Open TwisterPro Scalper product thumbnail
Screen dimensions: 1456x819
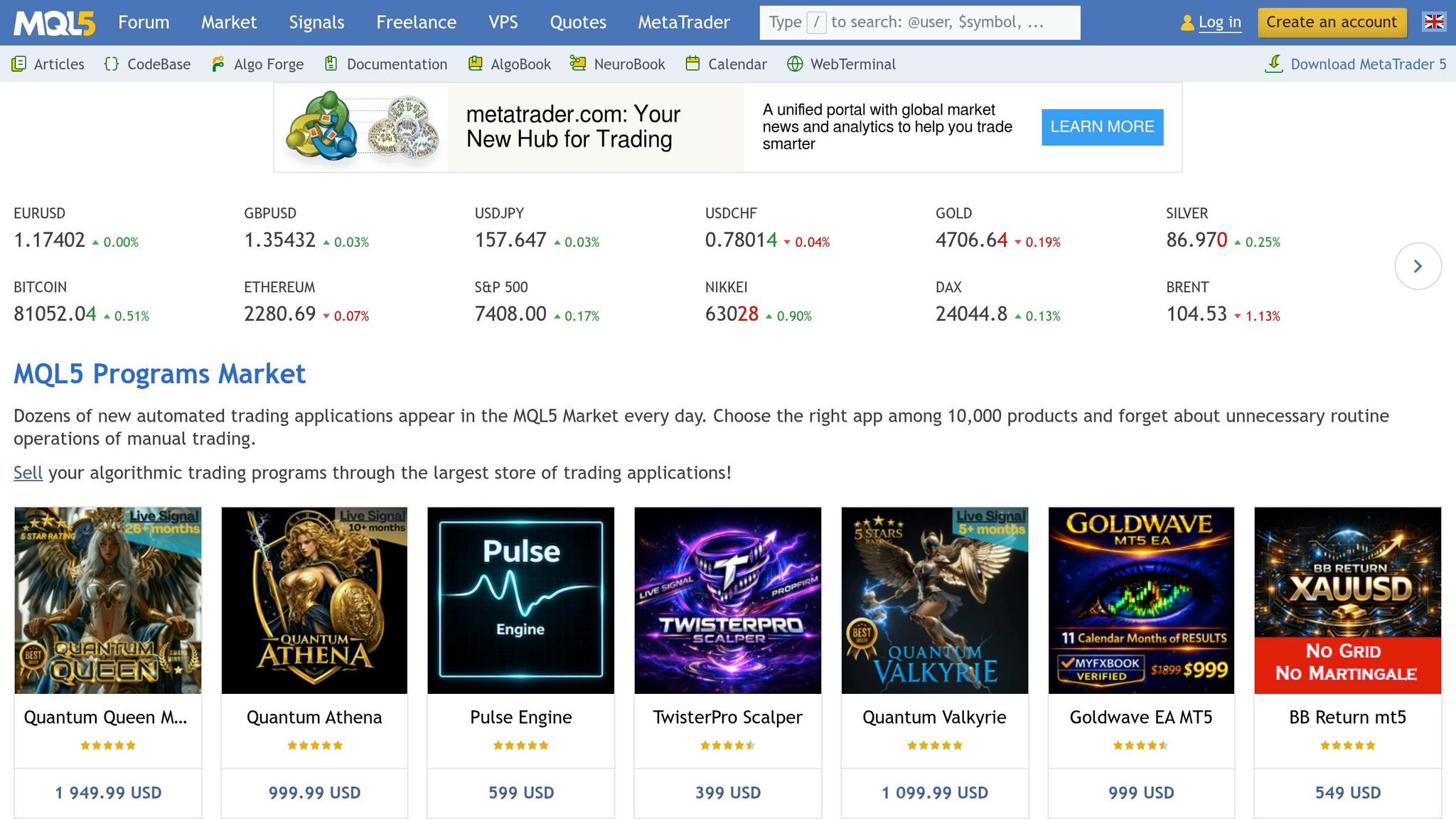coord(728,600)
